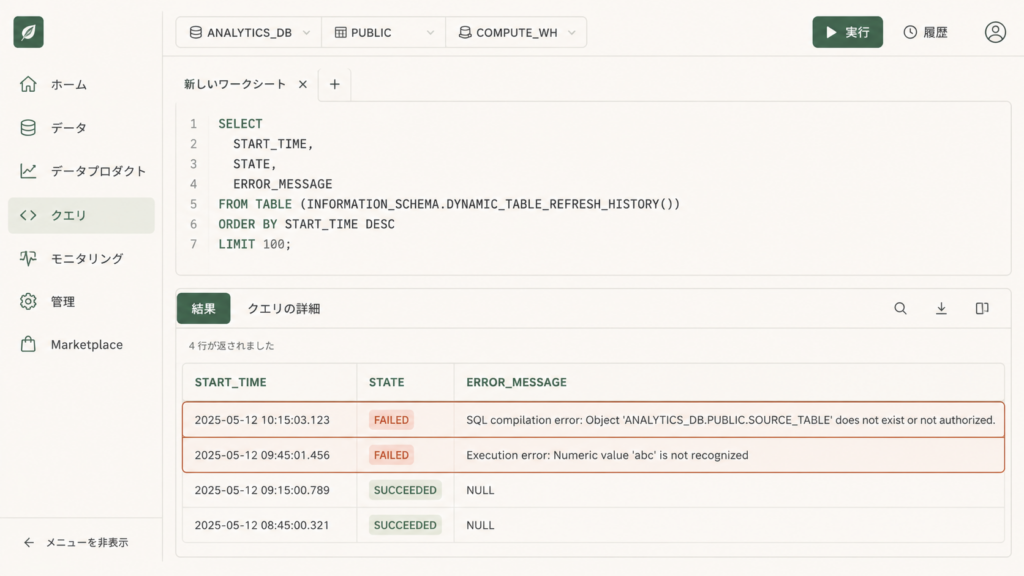This screenshot has height=576, width=1024.
Task: Click the gear icon beside 管理
Action: tap(28, 302)
